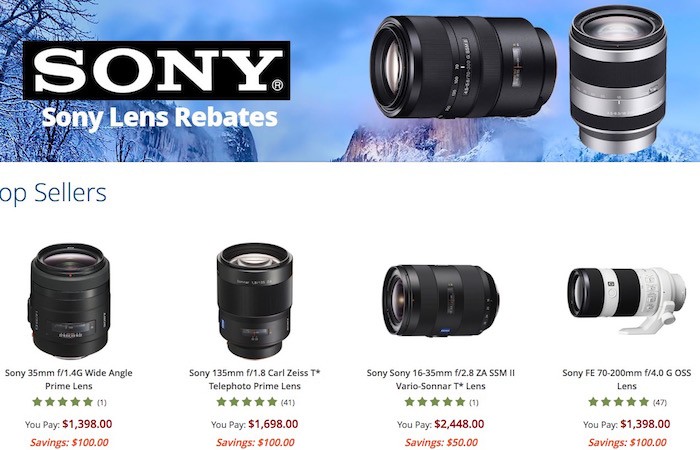Click the 41-review star rating for 135mm lens
Screen dimensions: 700x450
point(255,402)
